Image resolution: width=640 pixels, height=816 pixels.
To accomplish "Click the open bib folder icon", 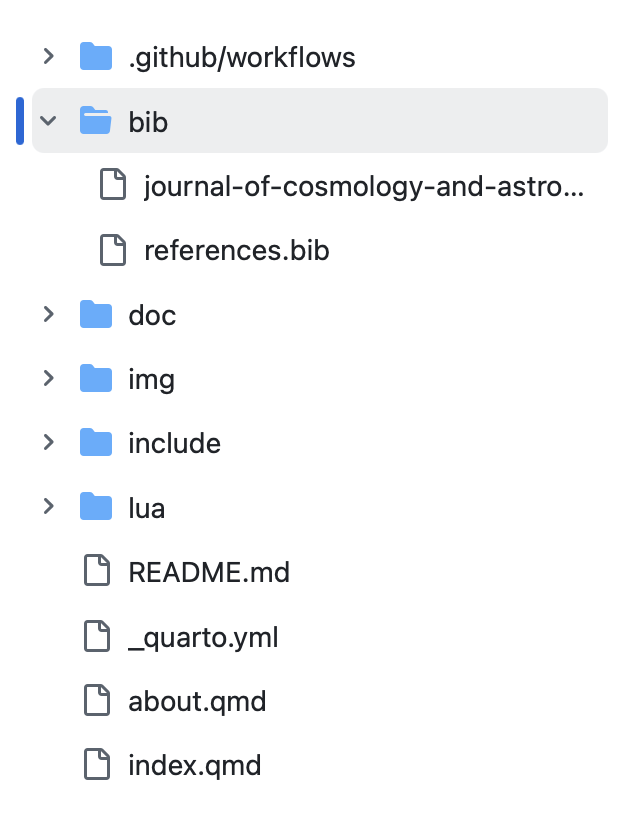I will (x=96, y=122).
